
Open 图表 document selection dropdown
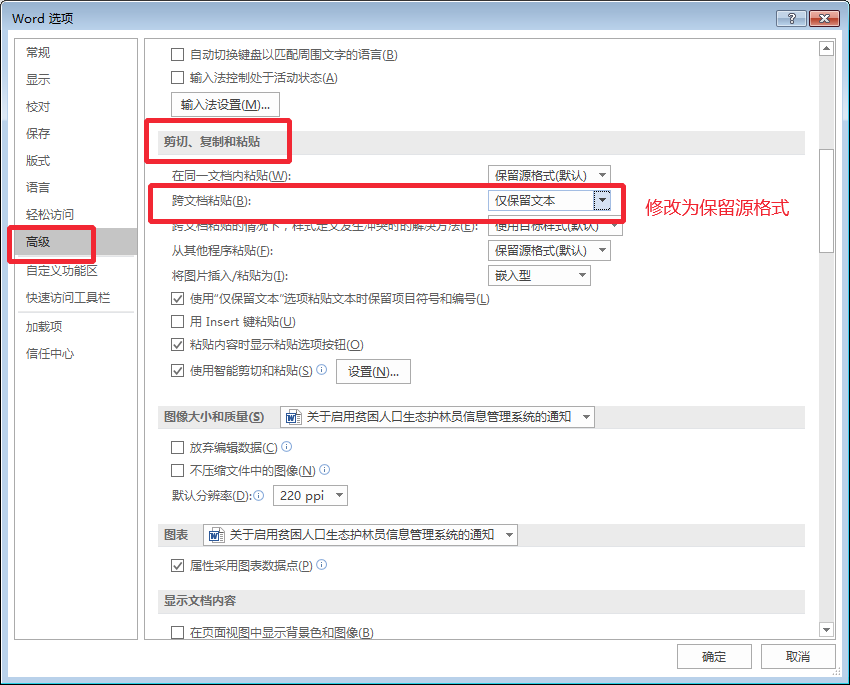pos(360,535)
